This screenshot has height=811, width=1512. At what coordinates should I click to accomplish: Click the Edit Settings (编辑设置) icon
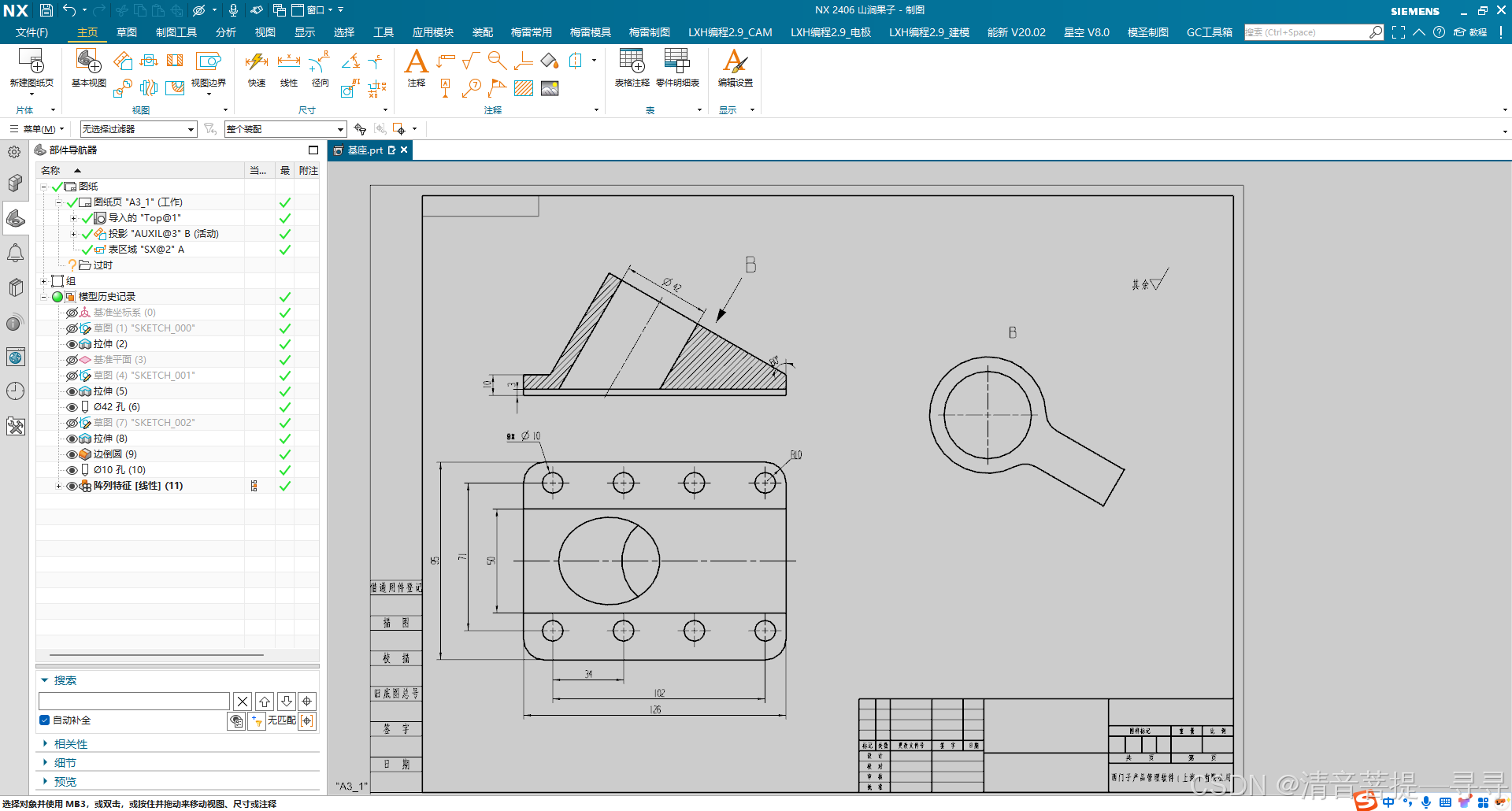pyautogui.click(x=735, y=61)
